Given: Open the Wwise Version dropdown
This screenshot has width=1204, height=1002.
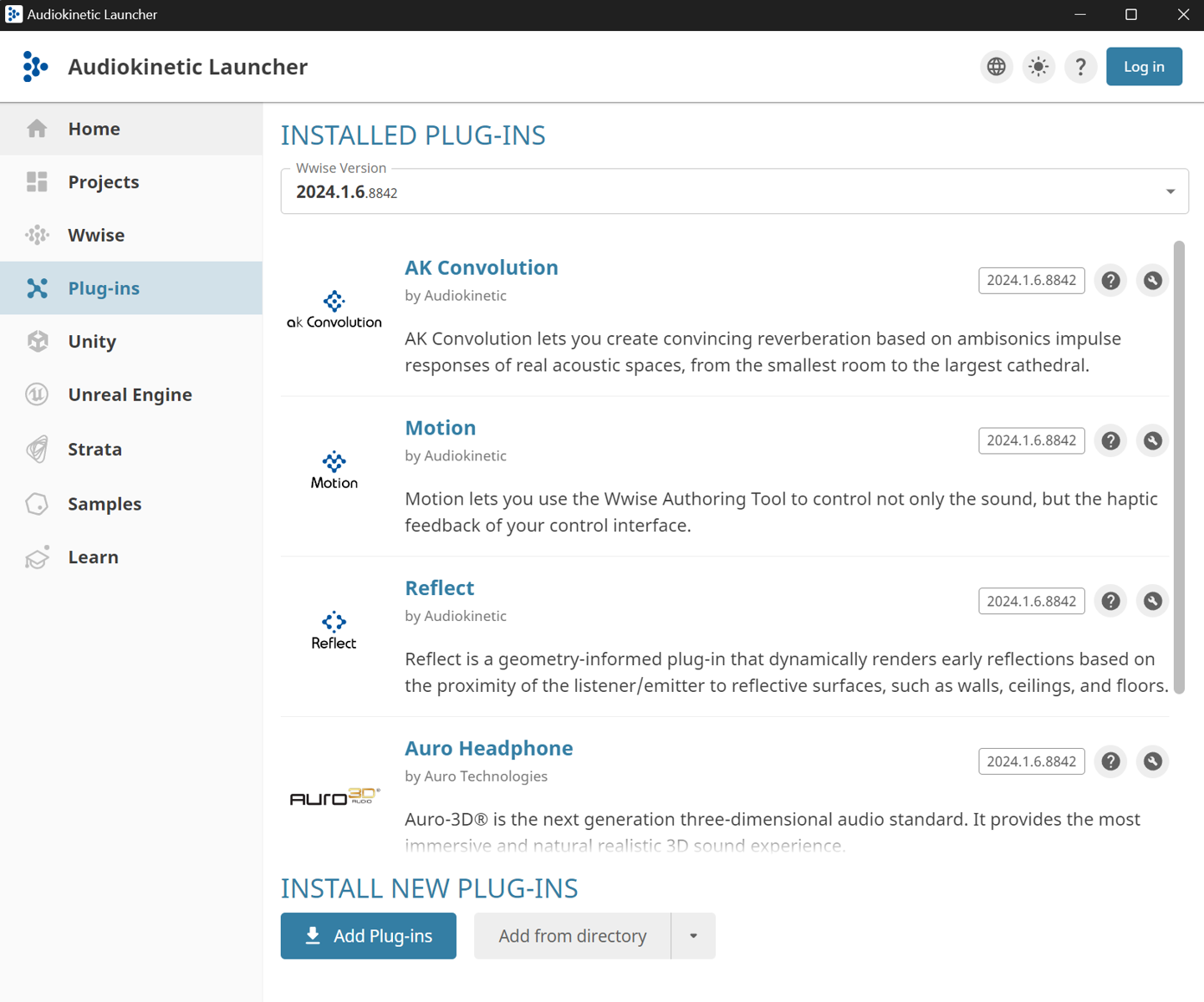Looking at the screenshot, I should (x=1170, y=191).
